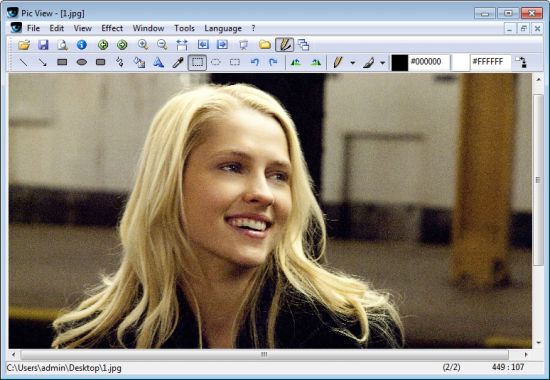
Task: Click the cascade windows icon
Action: tap(303, 45)
